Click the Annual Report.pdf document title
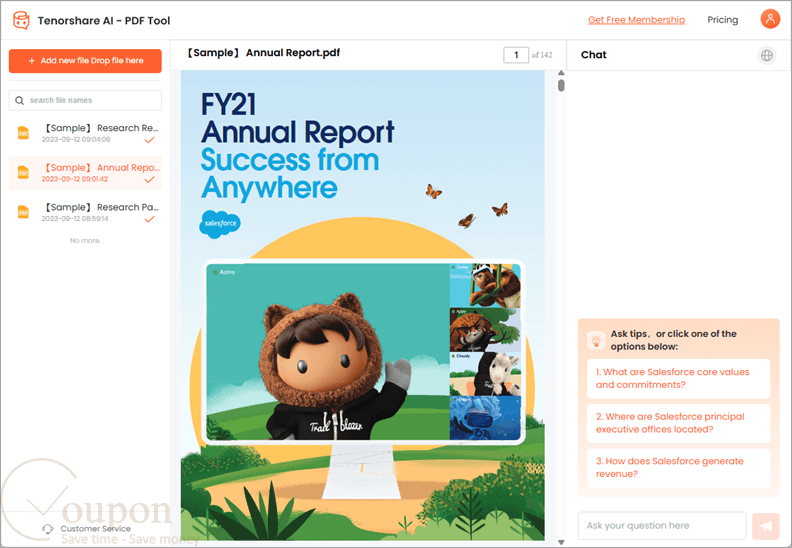This screenshot has height=548, width=792. tap(263, 53)
